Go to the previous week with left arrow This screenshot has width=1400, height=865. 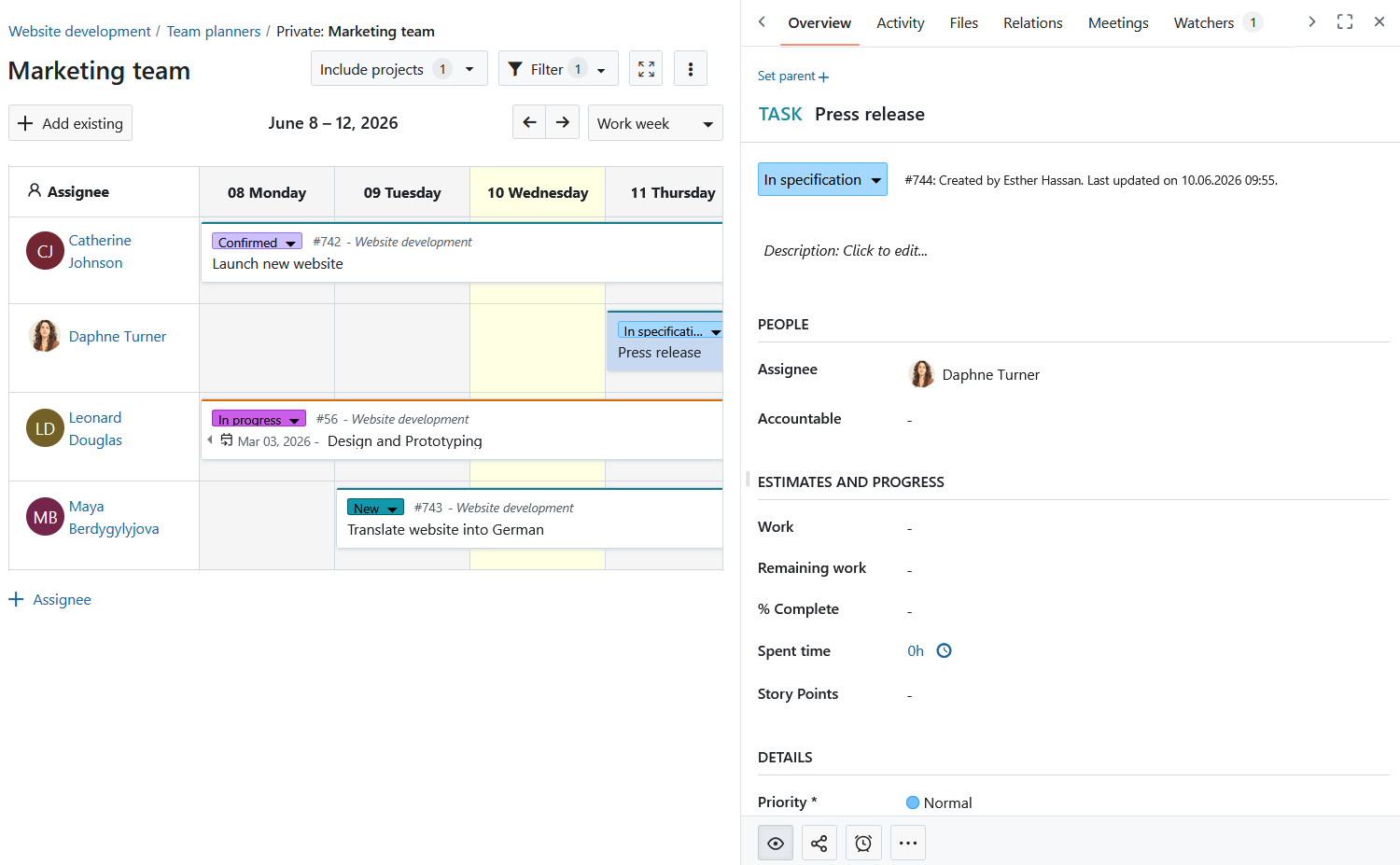[x=529, y=122]
